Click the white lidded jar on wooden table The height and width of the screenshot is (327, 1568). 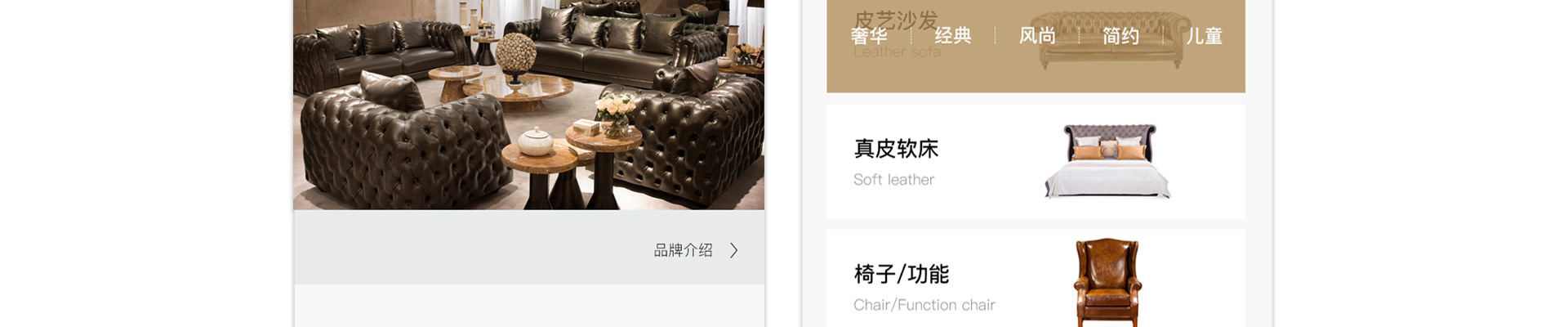pyautogui.click(x=536, y=142)
